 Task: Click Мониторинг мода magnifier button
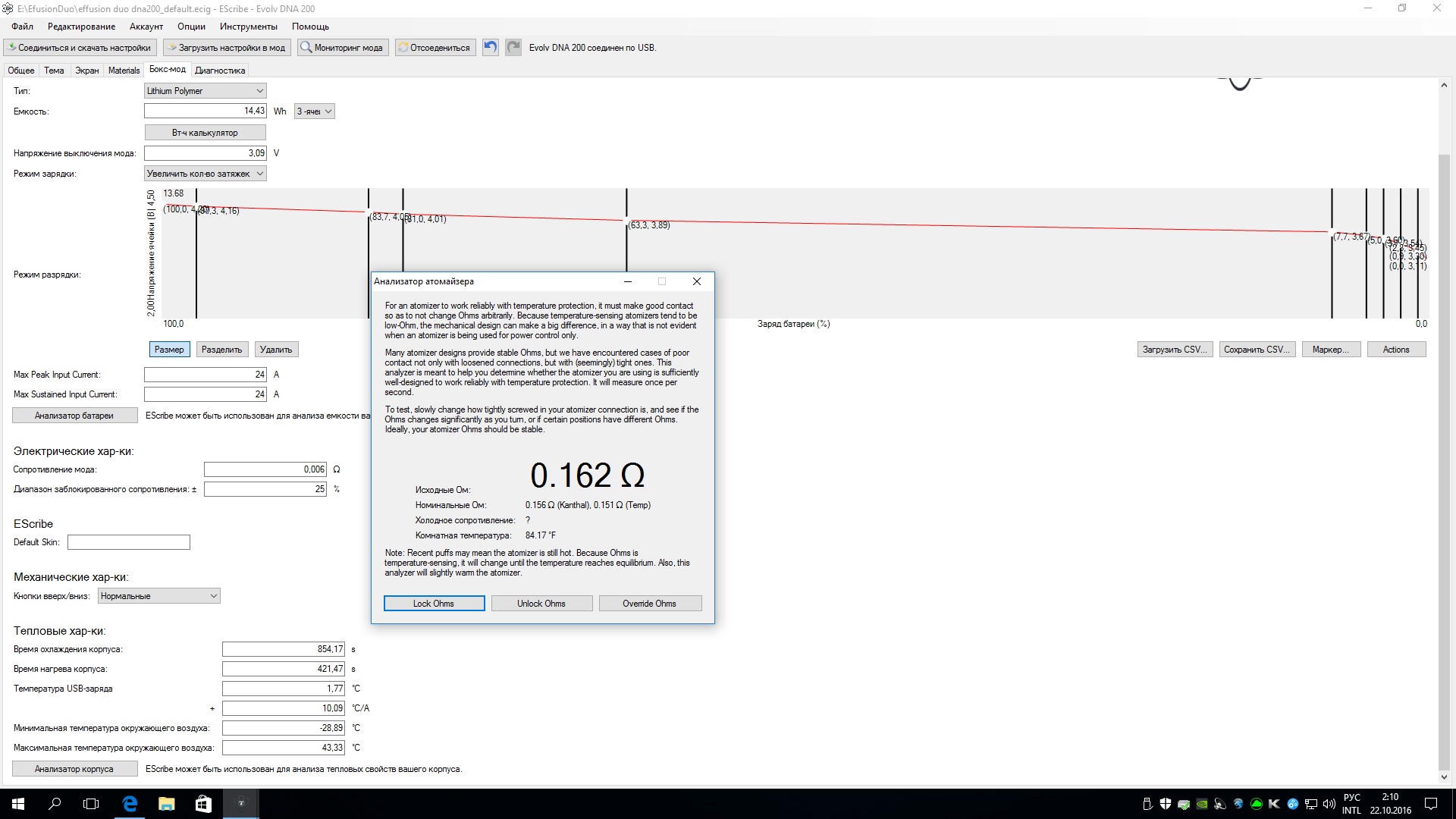pos(343,48)
